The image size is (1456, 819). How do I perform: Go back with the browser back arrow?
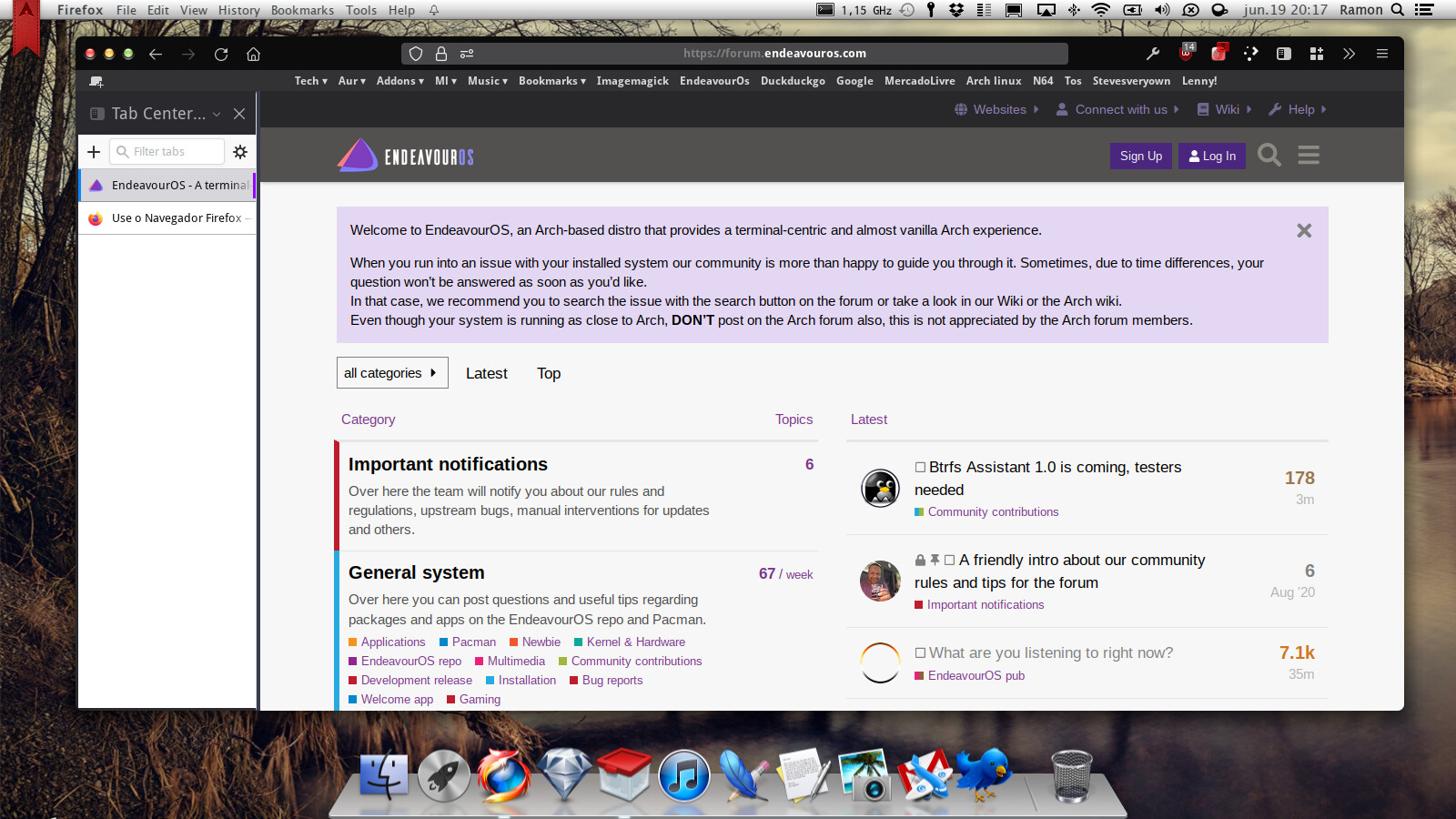156,54
